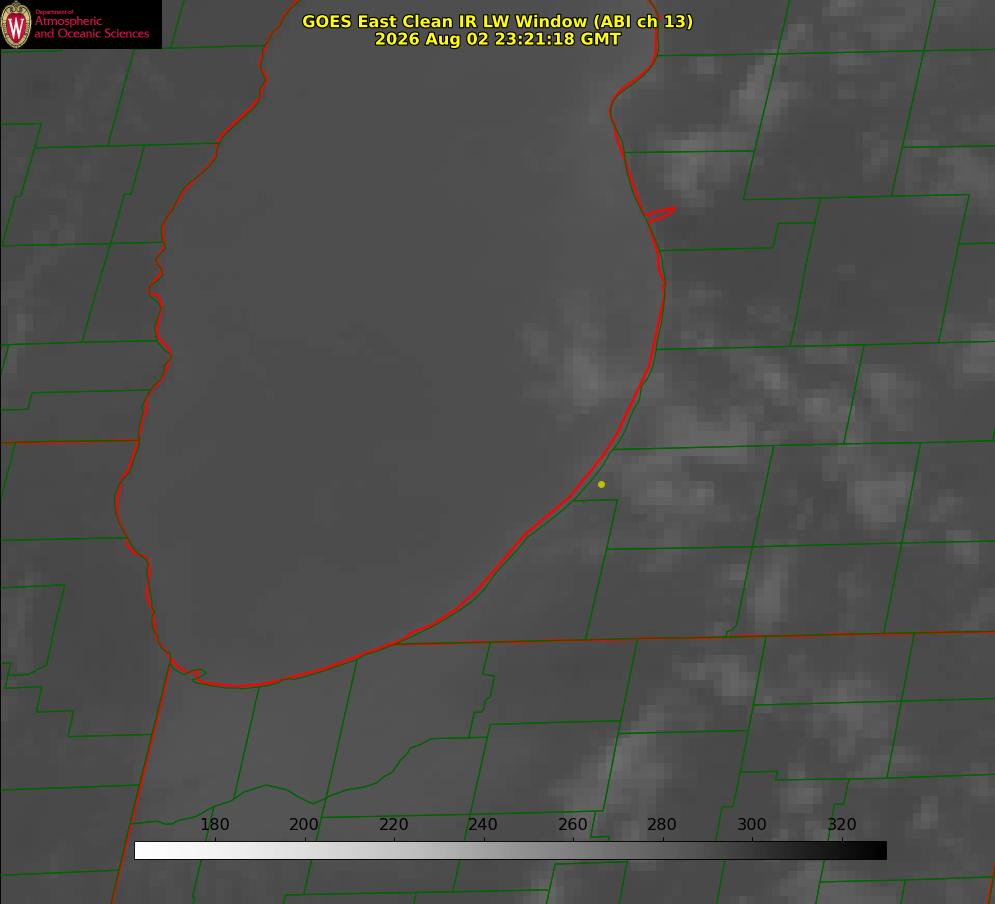This screenshot has width=995, height=904.
Task: Click the 320 tick label on the colorbar
Action: click(x=842, y=824)
